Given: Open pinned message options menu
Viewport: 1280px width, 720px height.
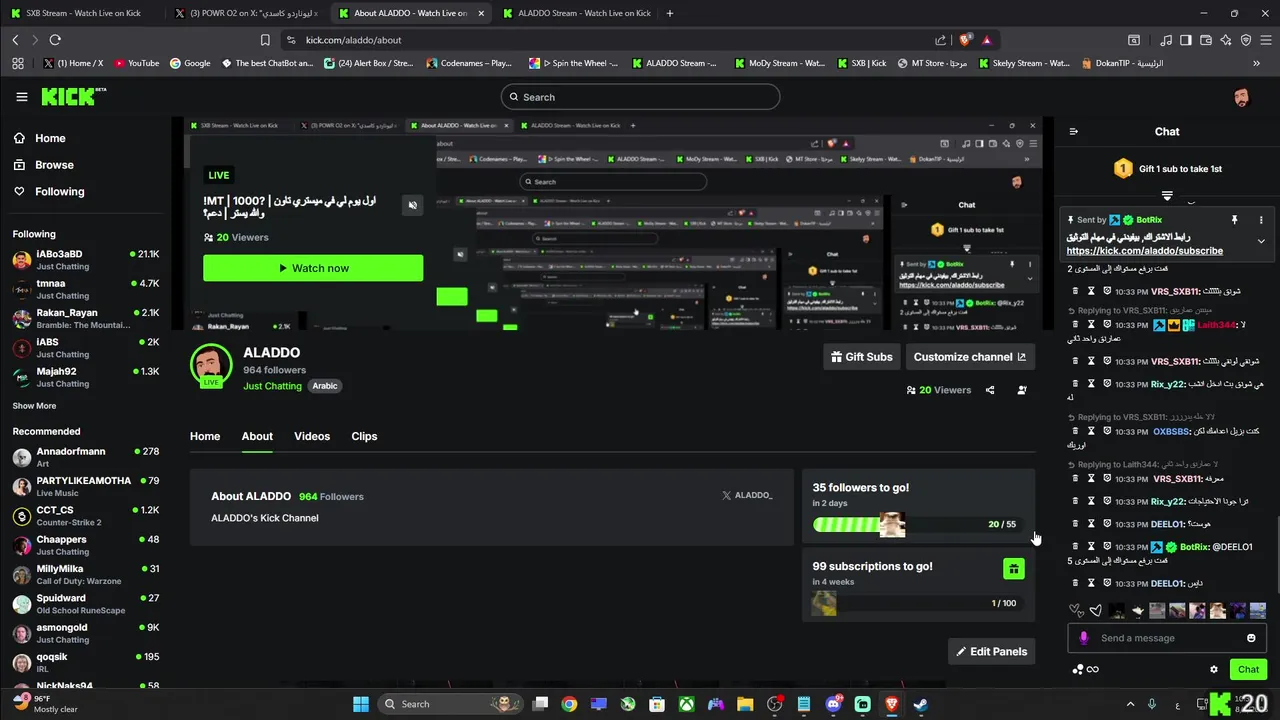Looking at the screenshot, I should (1261, 219).
